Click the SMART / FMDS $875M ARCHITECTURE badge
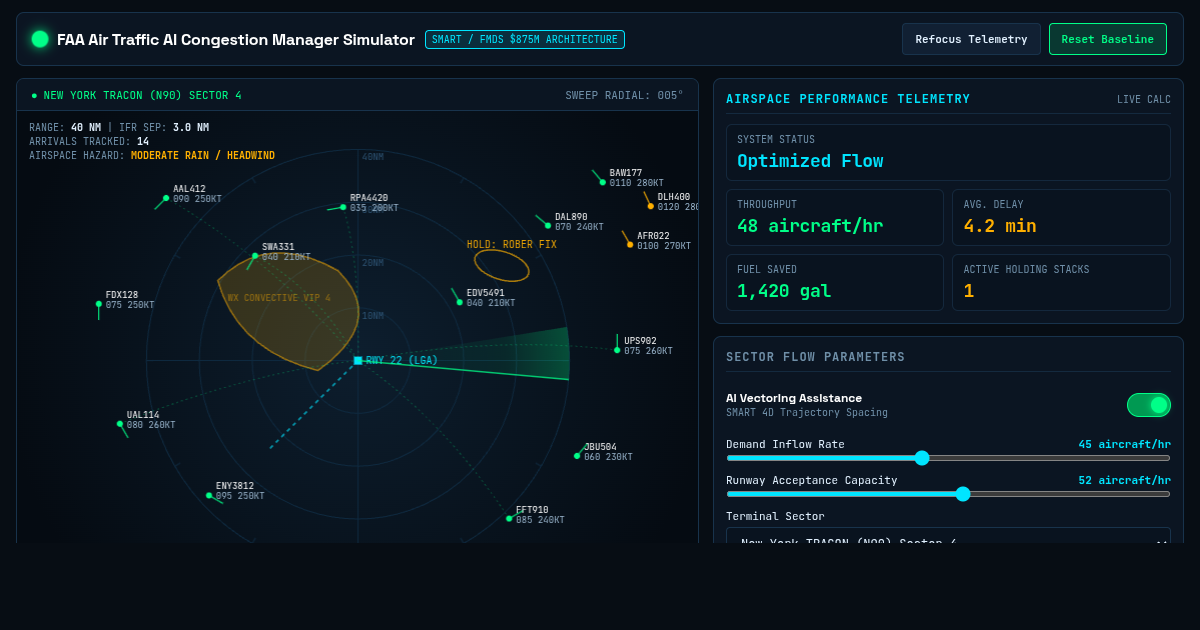This screenshot has height=630, width=1200. (525, 39)
